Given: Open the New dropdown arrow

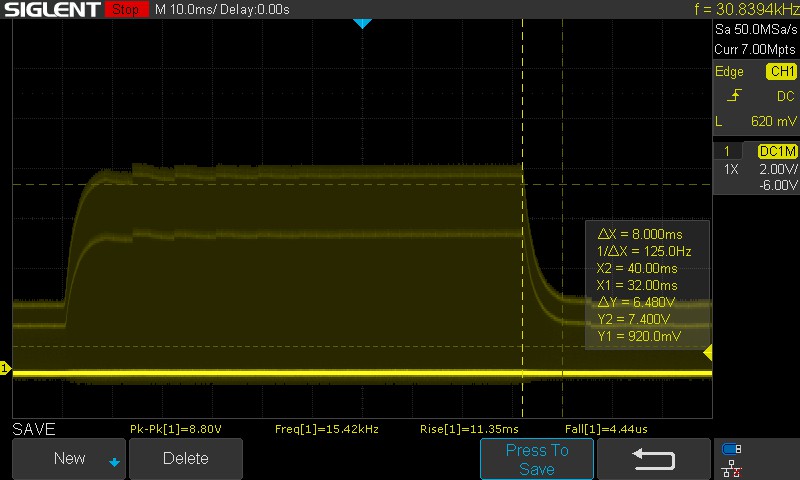Looking at the screenshot, I should click(x=114, y=461).
